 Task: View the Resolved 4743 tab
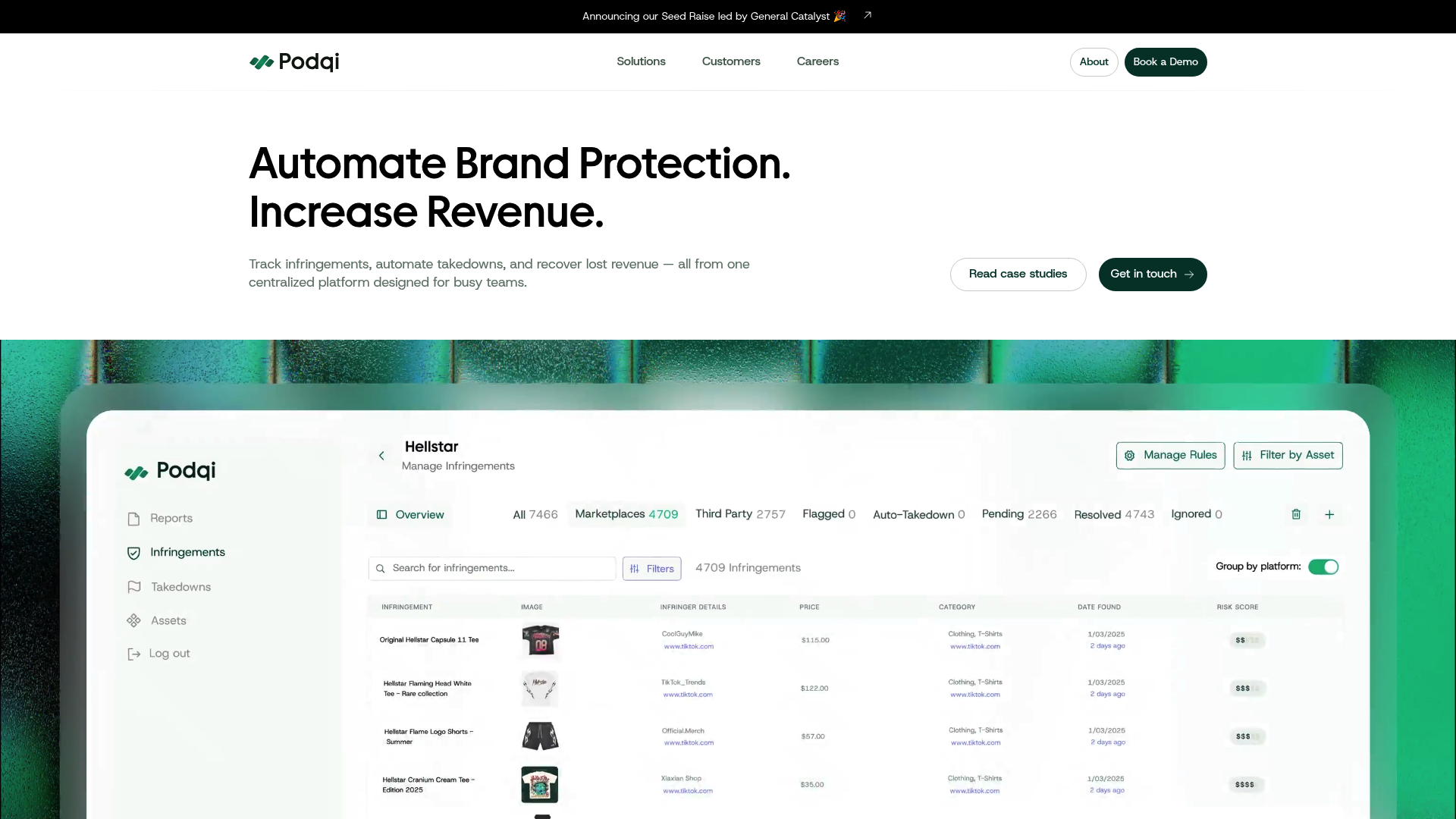(1114, 515)
